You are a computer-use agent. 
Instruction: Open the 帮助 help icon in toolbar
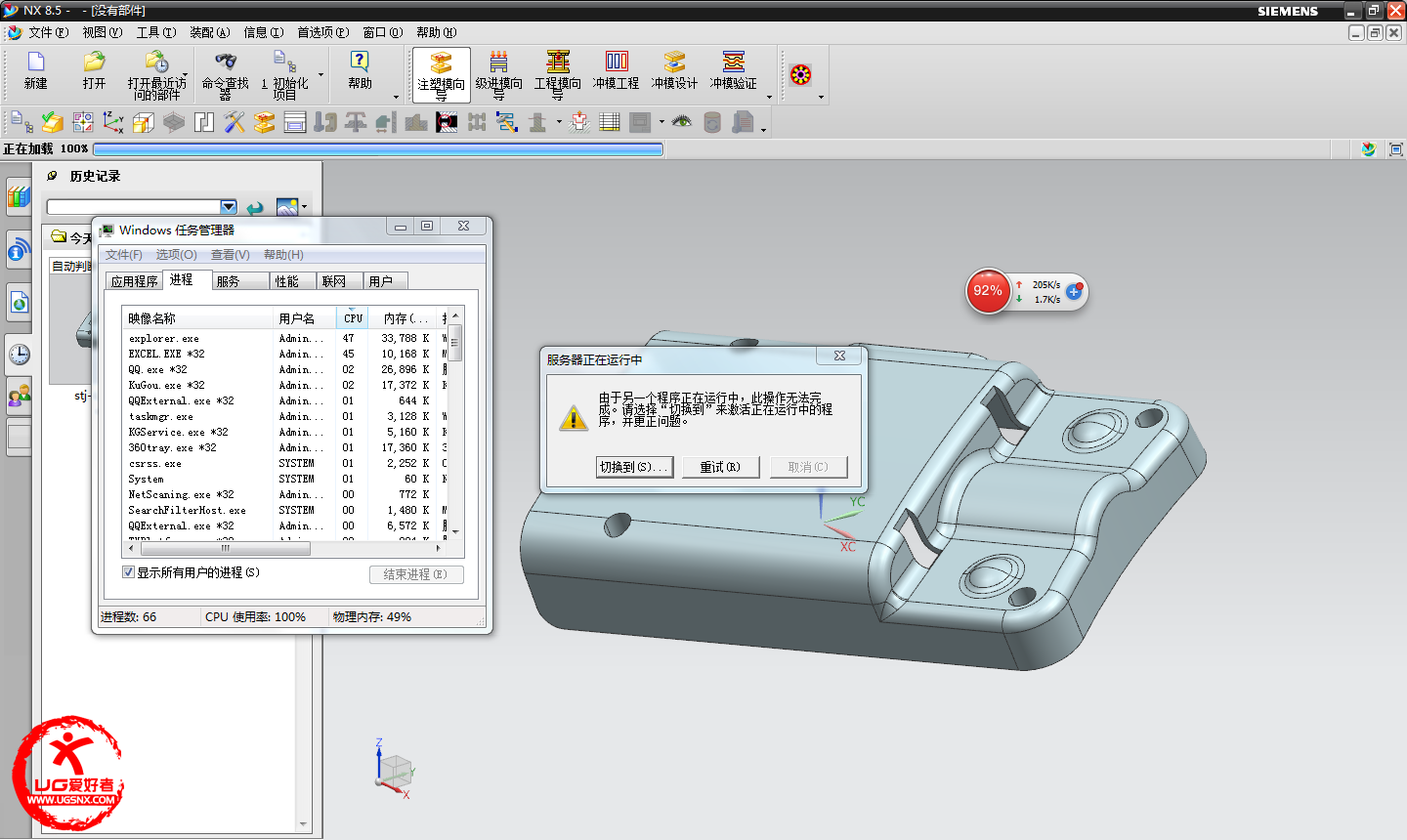coord(360,72)
